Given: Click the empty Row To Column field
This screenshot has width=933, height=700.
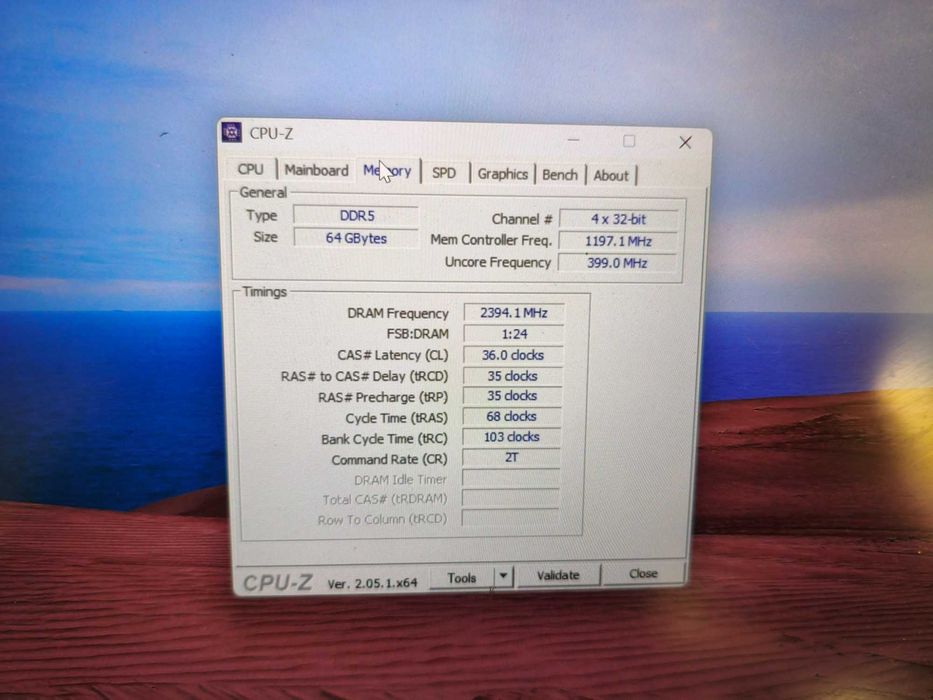Looking at the screenshot, I should pyautogui.click(x=510, y=518).
